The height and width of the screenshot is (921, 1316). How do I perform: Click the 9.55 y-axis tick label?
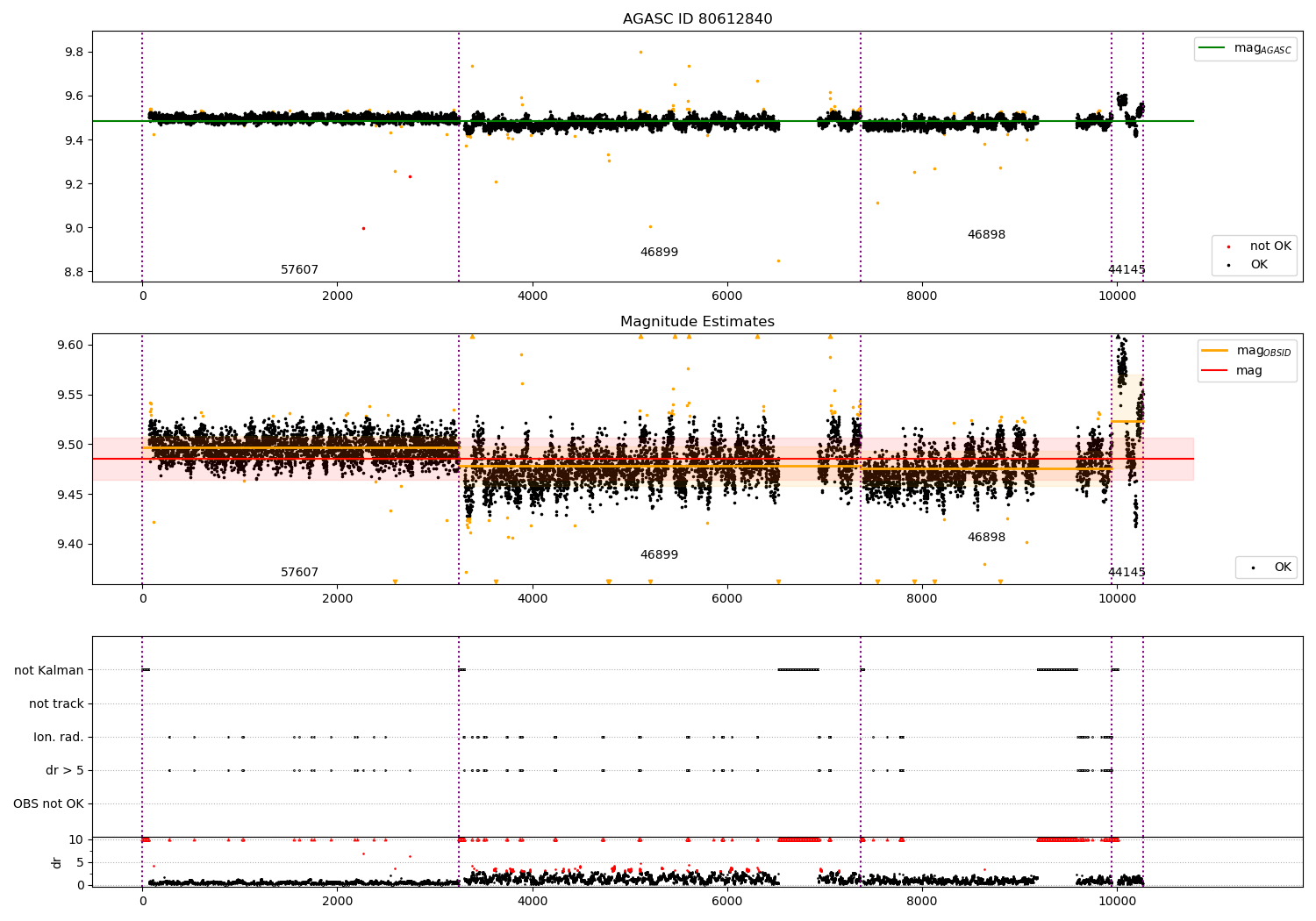(70, 395)
